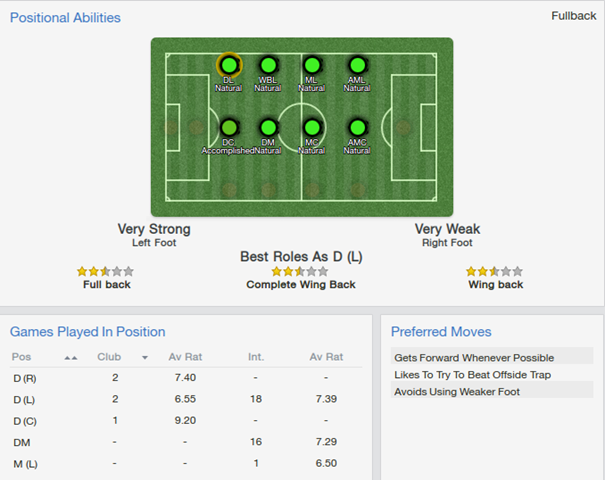Screen dimensions: 605x480
Task: Choose the Complete Wing Back role
Action: [300, 285]
